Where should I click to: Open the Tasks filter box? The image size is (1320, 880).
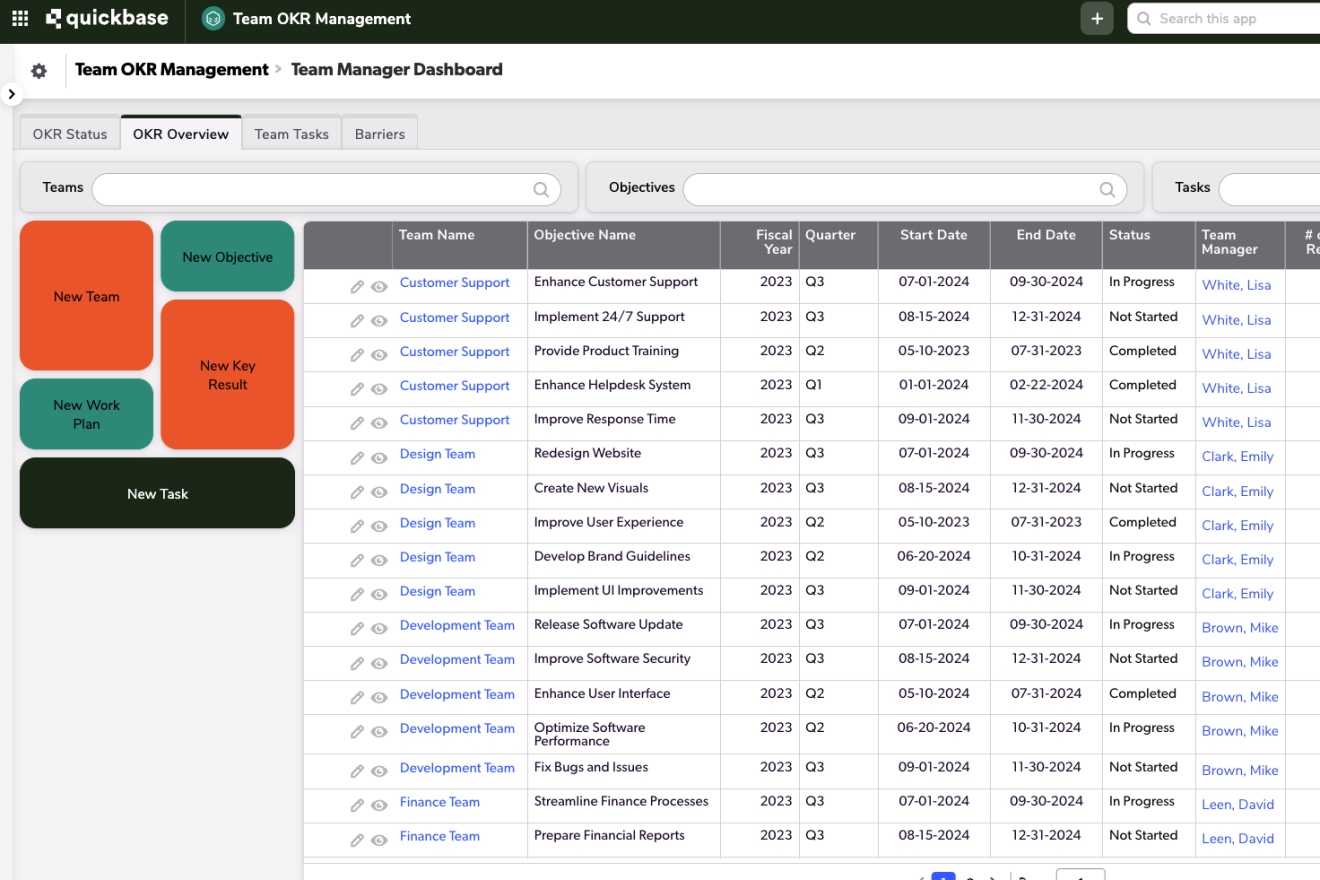[1268, 189]
